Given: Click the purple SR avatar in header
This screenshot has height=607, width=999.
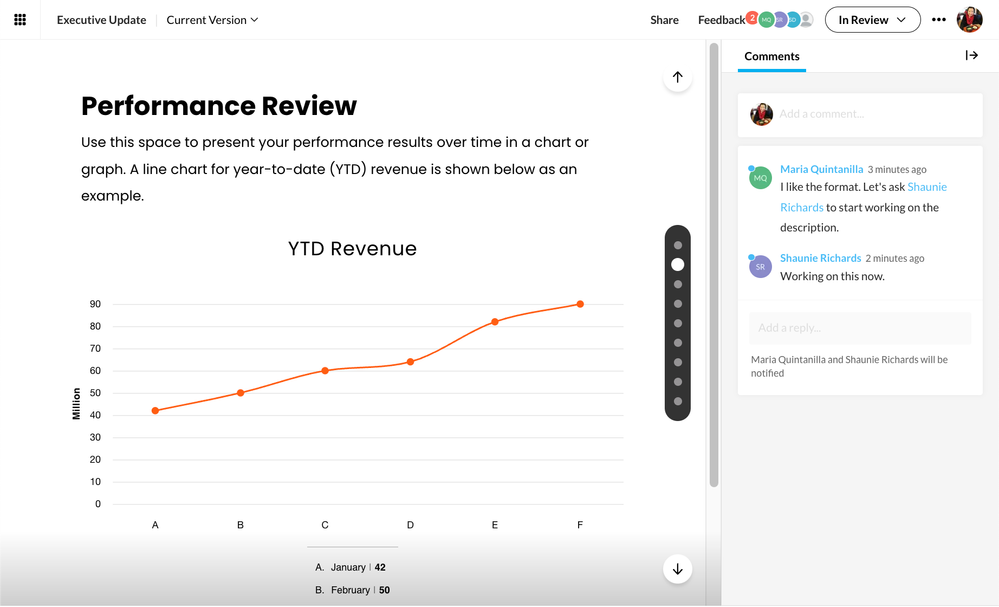Looking at the screenshot, I should tap(779, 20).
